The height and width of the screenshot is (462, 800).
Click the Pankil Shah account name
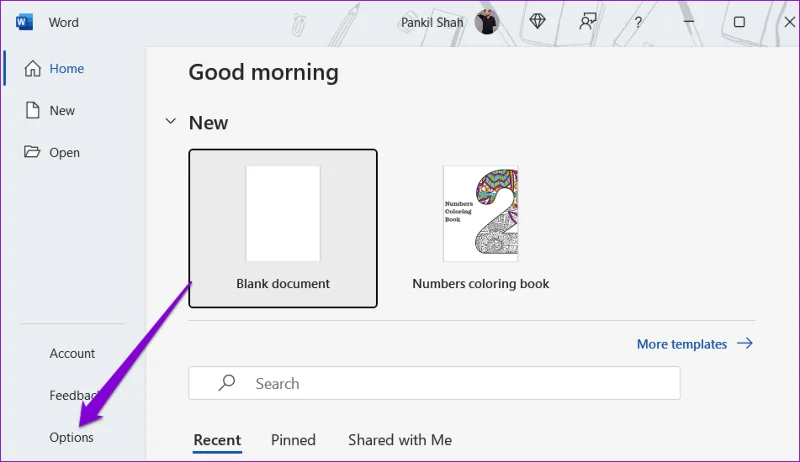coord(432,22)
